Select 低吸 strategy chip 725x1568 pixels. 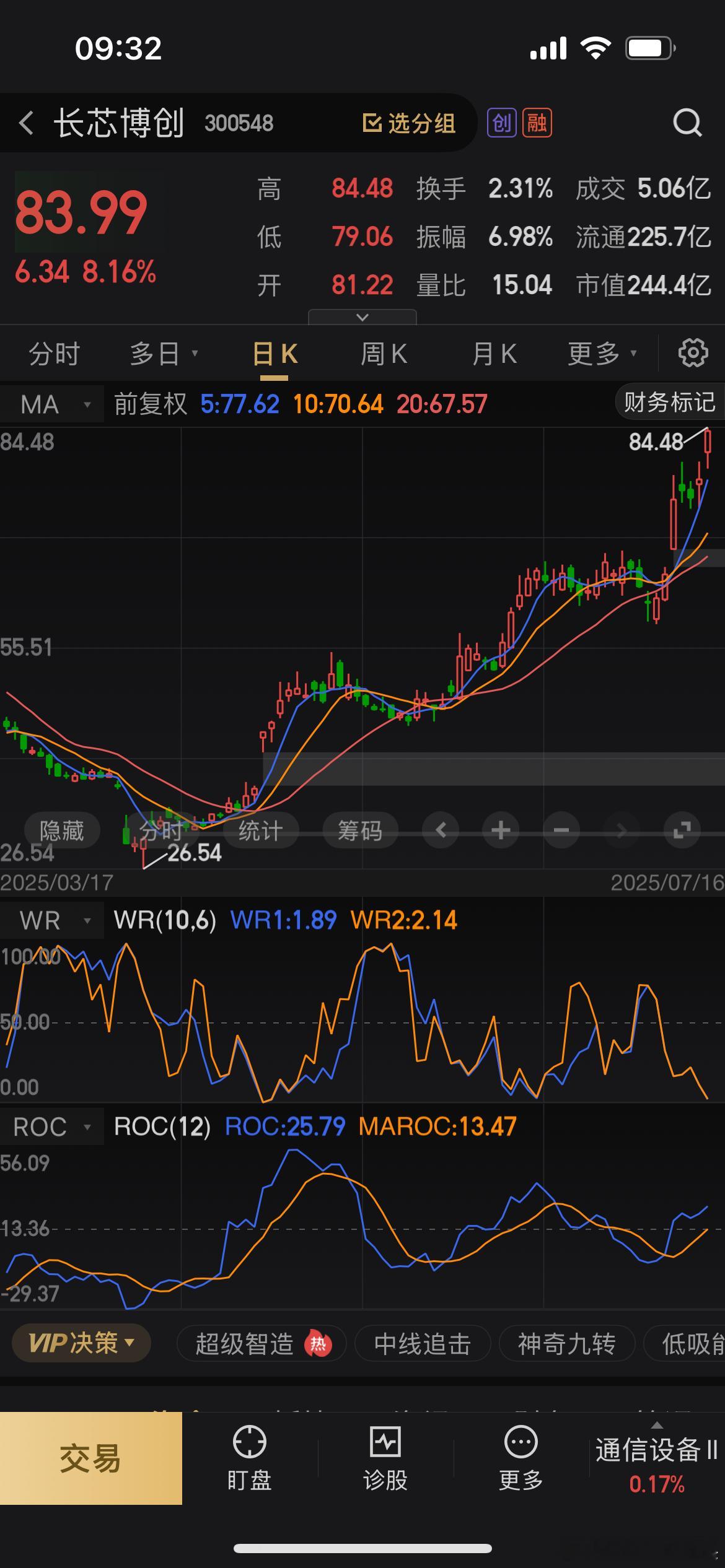[x=685, y=1344]
